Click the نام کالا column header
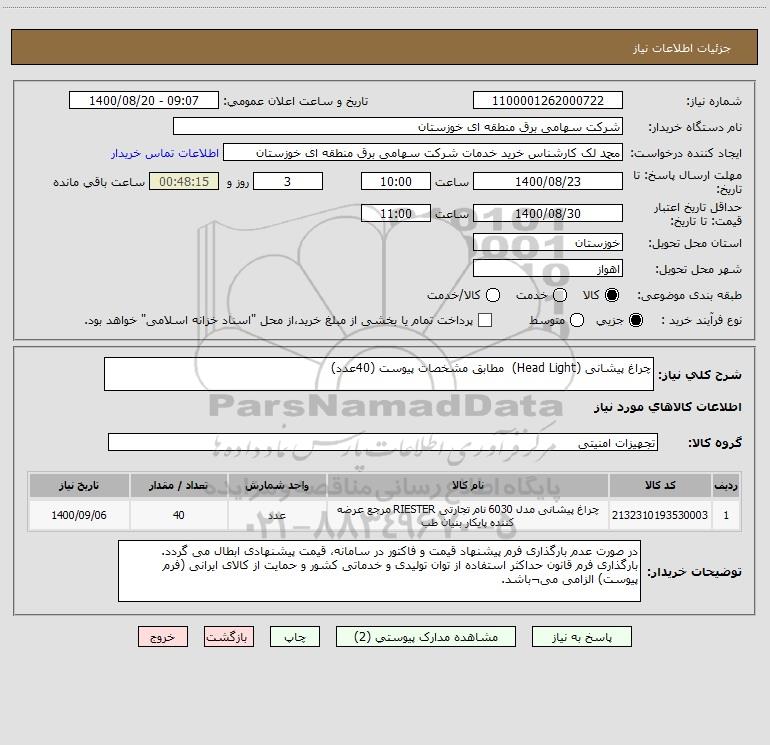The height and width of the screenshot is (745, 770). coord(468,485)
